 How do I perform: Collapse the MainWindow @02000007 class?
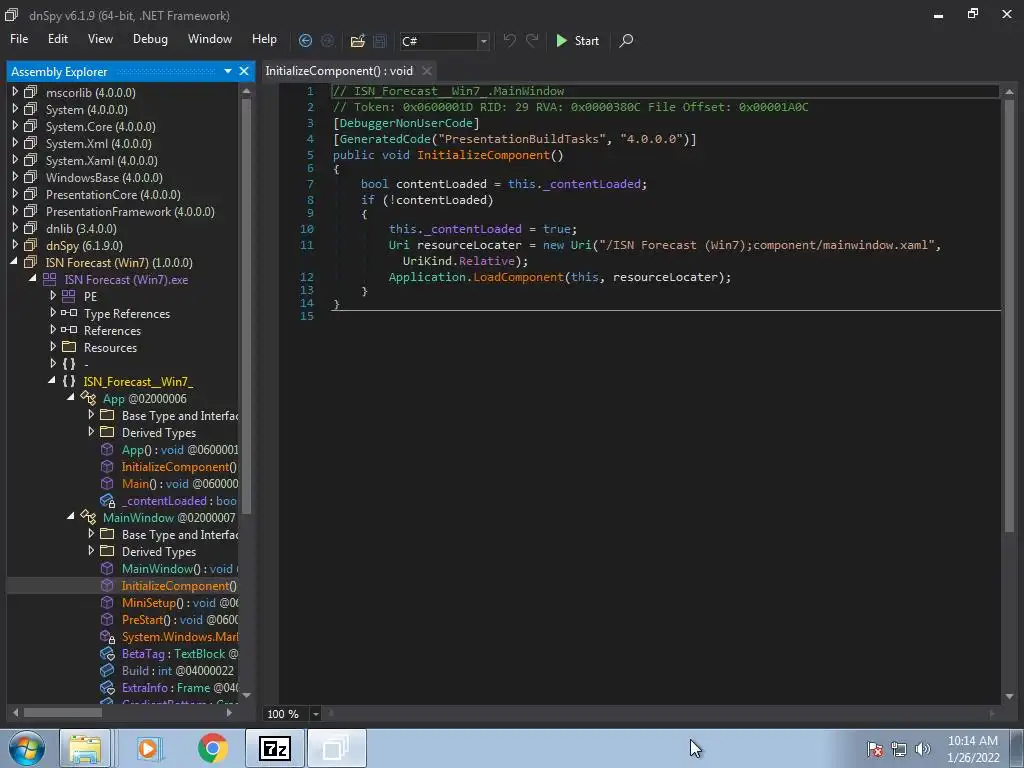click(x=71, y=517)
